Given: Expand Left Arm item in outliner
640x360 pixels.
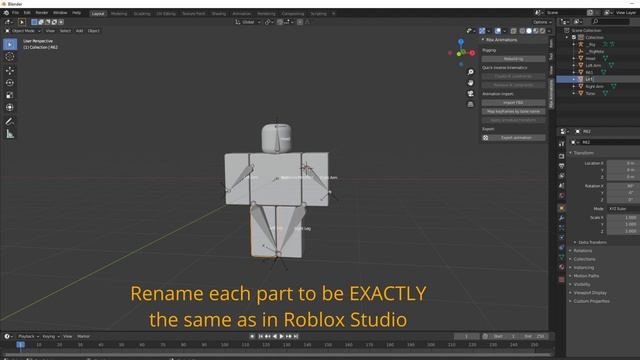Looking at the screenshot, I should [x=574, y=65].
